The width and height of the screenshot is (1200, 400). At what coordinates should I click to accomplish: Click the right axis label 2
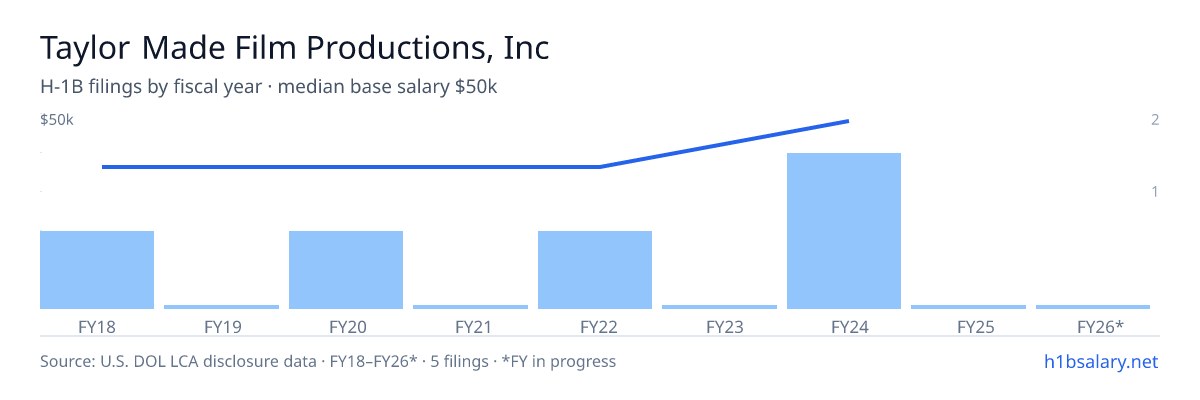point(1155,120)
